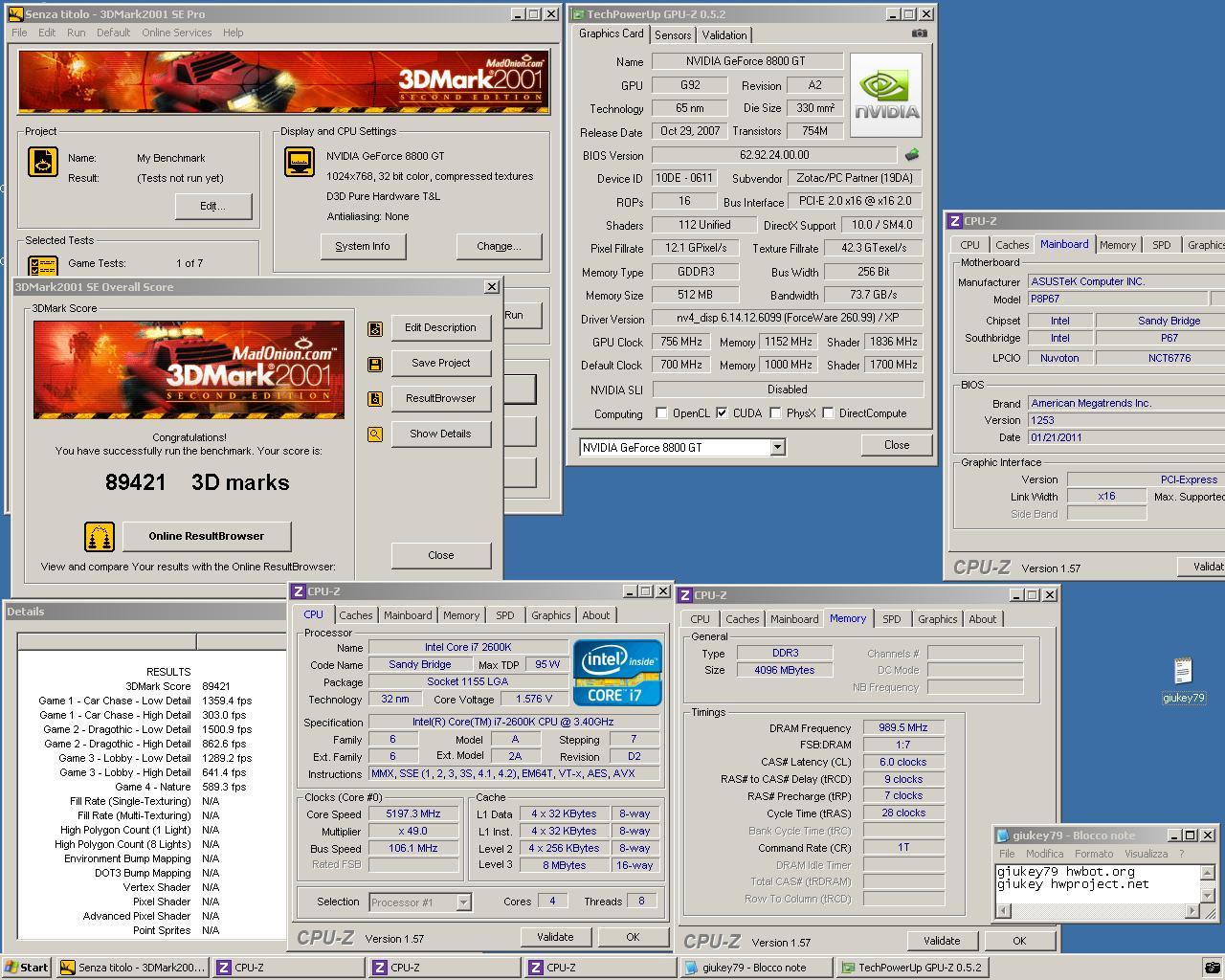Click the Core Speed 5197.3 MHz field
The image size is (1225, 980).
[x=412, y=813]
